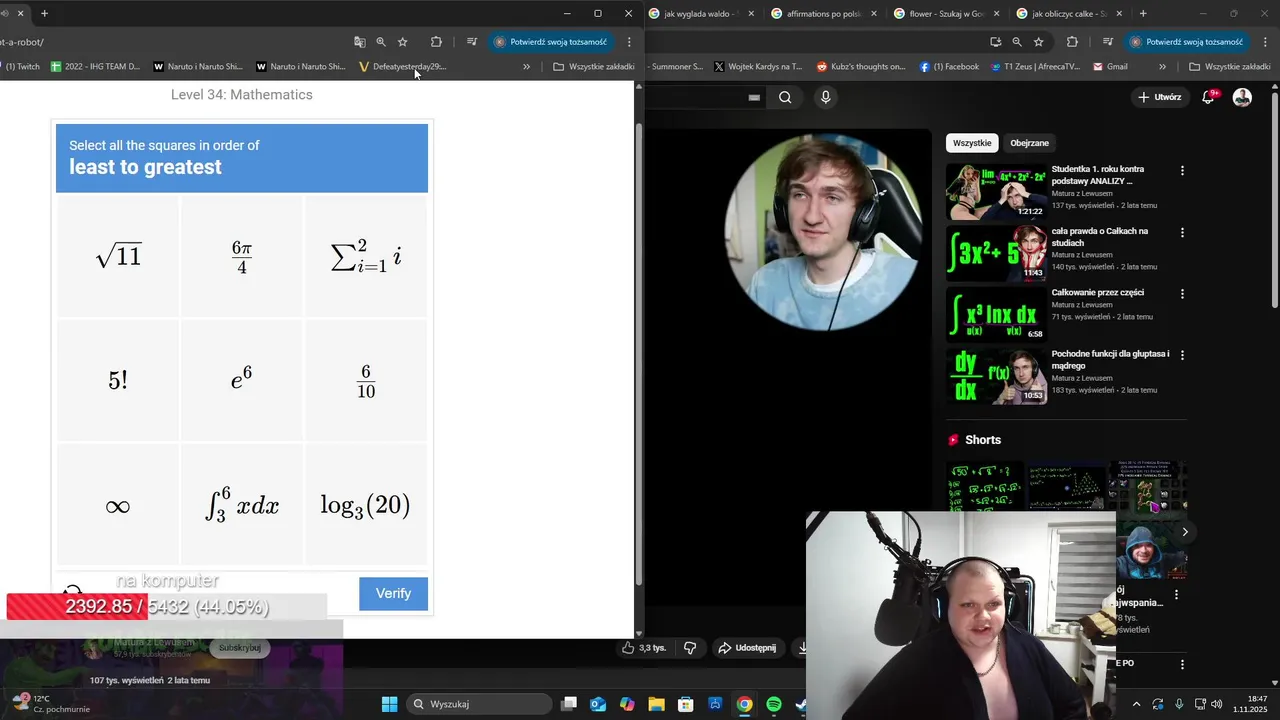Select the 6/10 fraction tile

[366, 381]
